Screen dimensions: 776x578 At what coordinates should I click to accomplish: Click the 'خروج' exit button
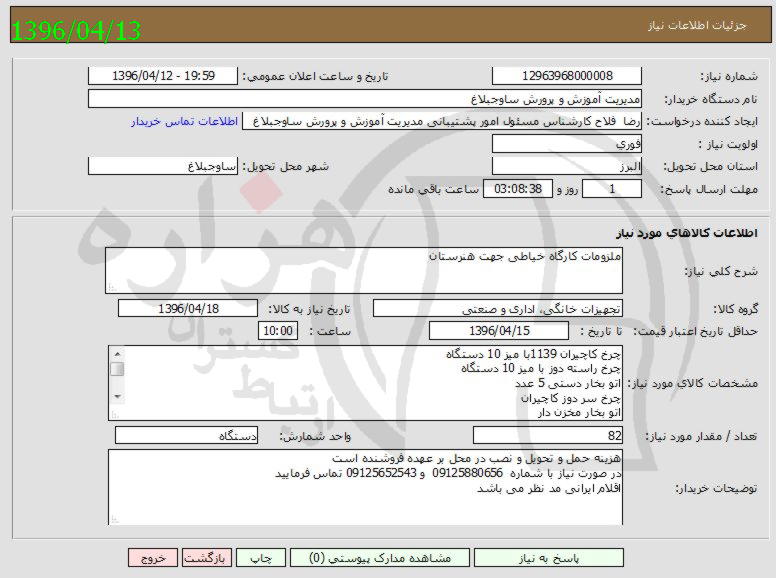[152, 558]
